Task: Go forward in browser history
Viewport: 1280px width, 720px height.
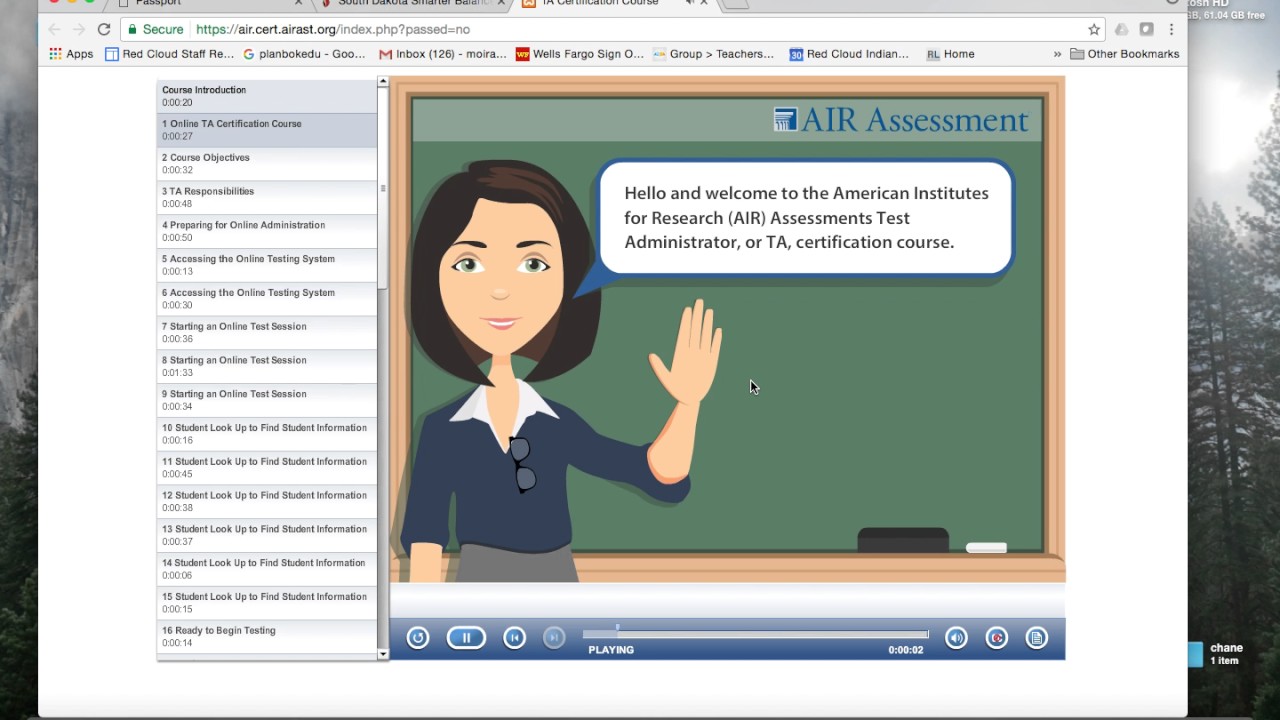Action: [79, 29]
